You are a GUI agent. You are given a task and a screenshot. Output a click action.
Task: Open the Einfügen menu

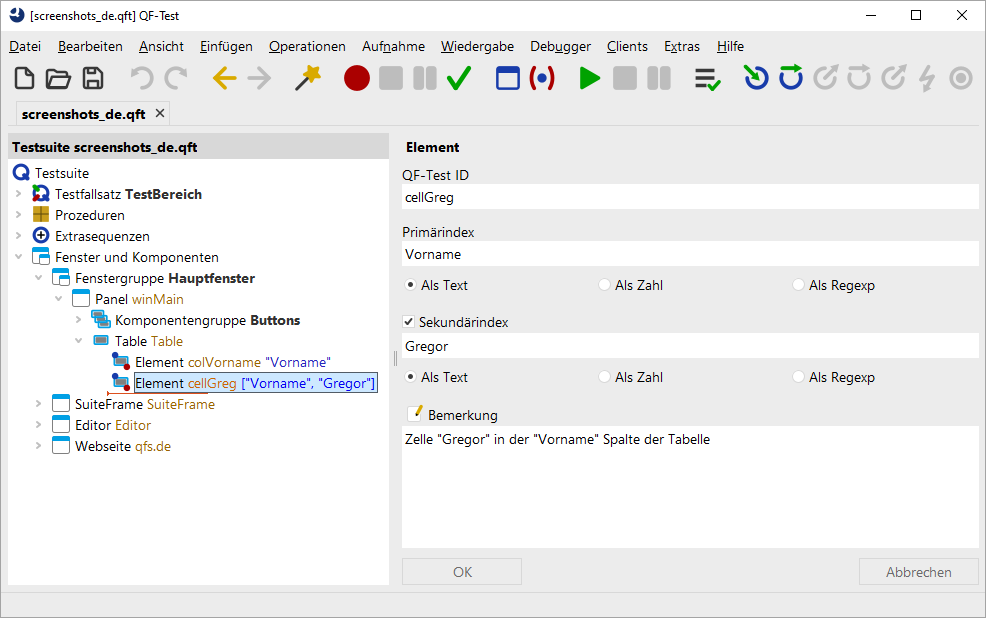(226, 47)
